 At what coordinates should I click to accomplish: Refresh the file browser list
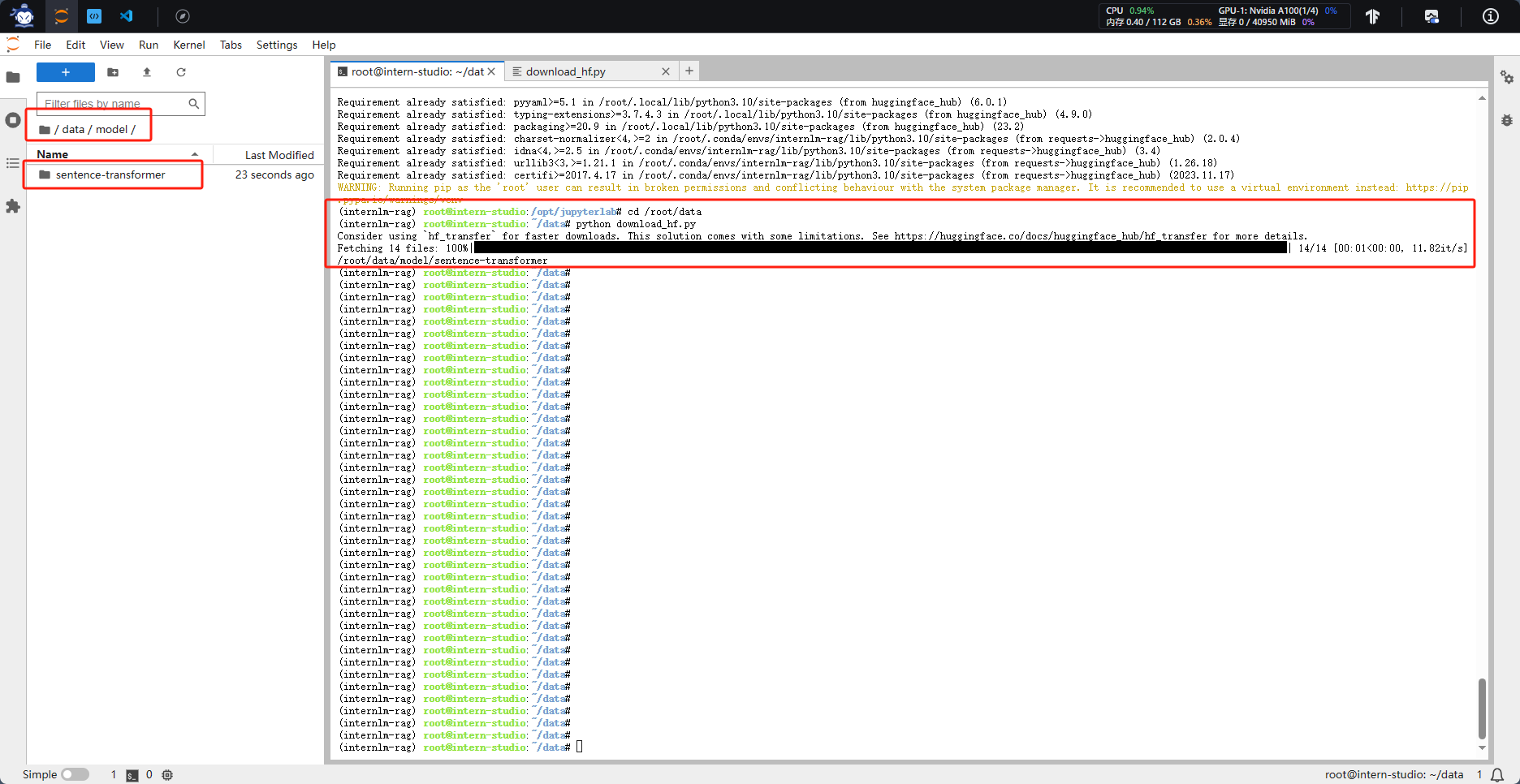pyautogui.click(x=181, y=72)
